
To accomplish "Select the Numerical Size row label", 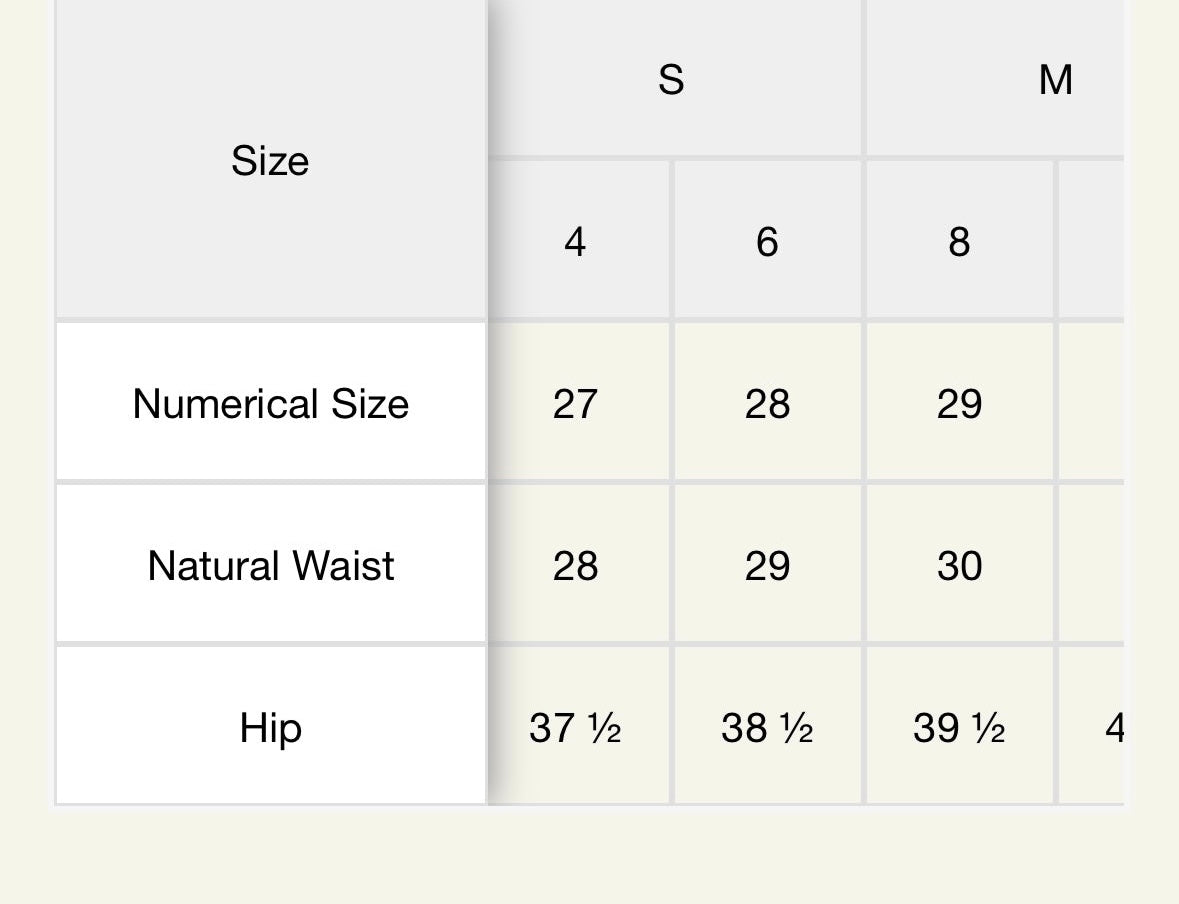I will click(270, 404).
